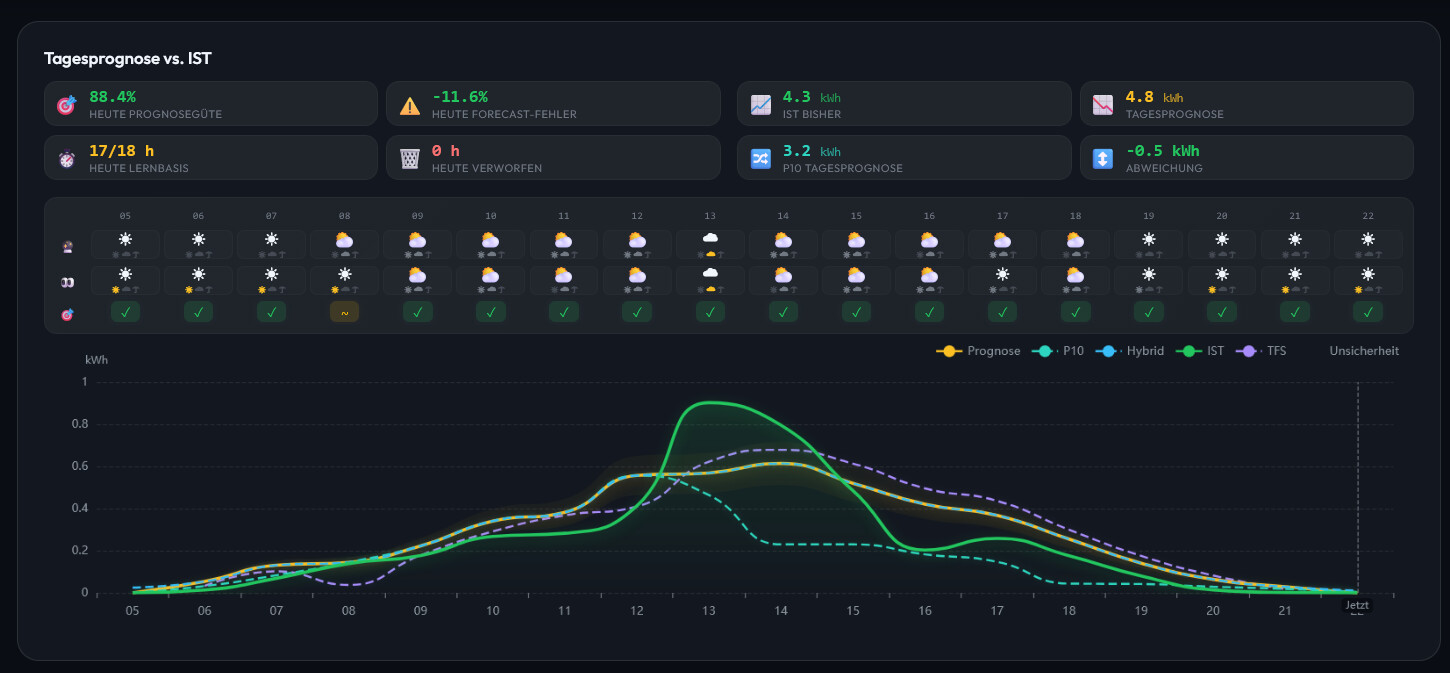Click the observed-row partly cloudy icon for hour 10
Image resolution: width=1450 pixels, height=673 pixels.
tap(490, 274)
